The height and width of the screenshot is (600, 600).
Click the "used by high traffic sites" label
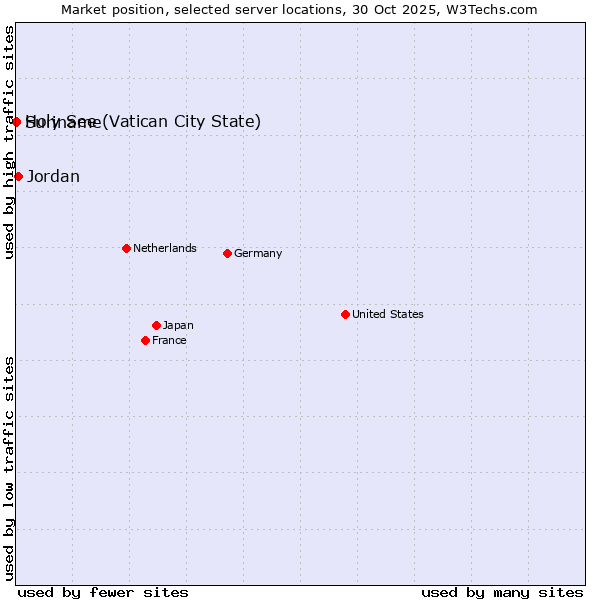pyautogui.click(x=9, y=142)
